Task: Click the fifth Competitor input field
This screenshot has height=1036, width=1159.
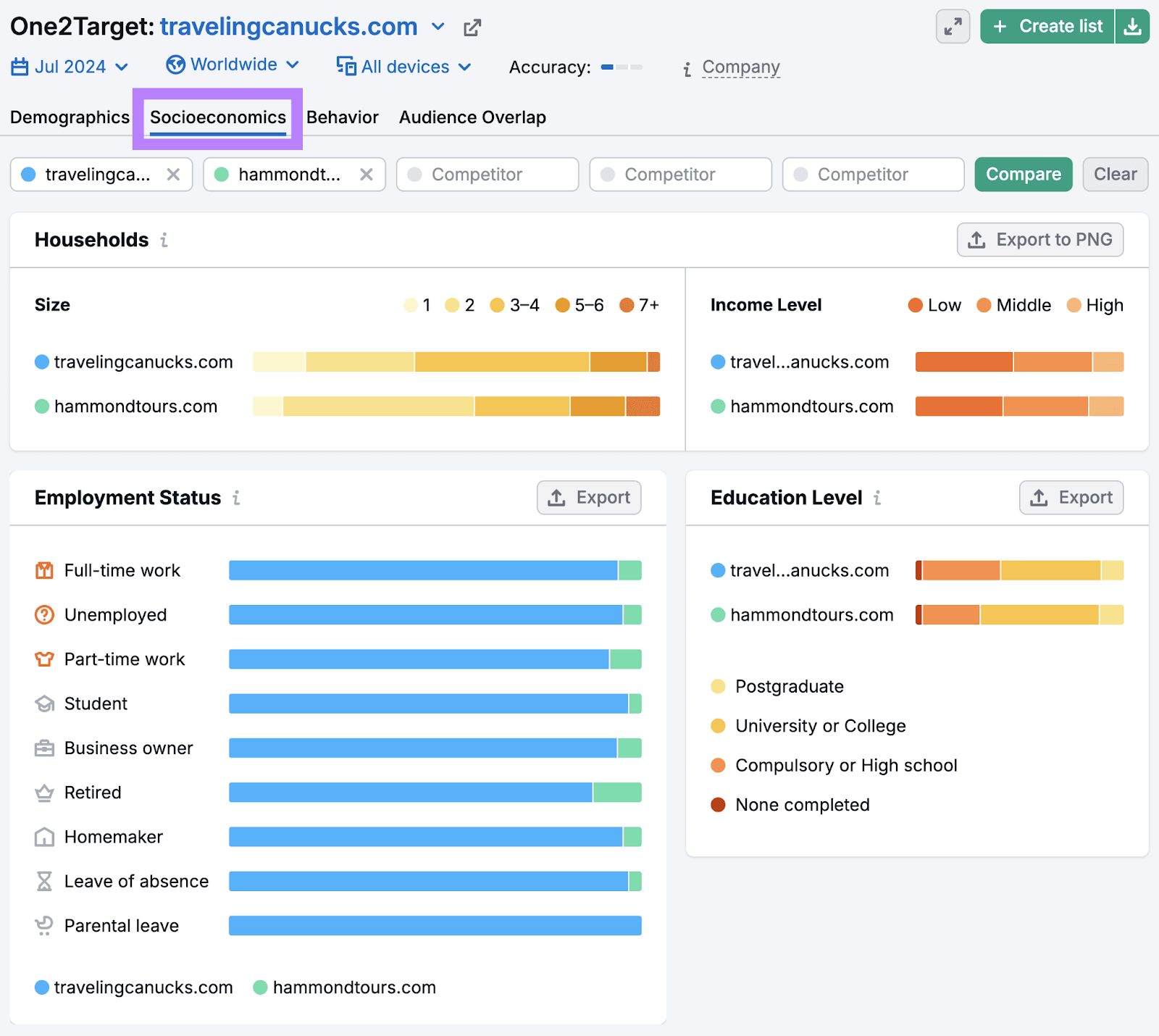Action: 874,175
